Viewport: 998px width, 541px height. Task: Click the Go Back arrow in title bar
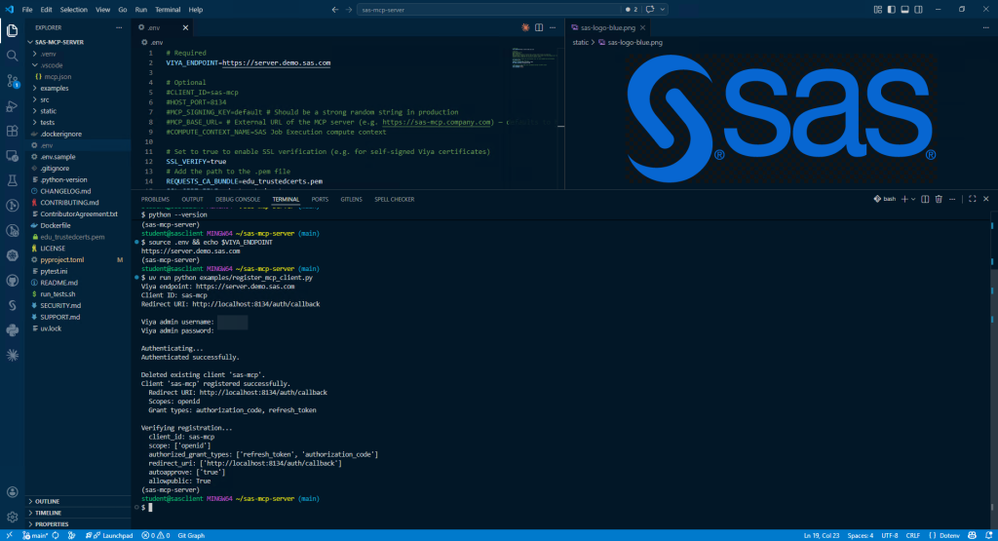[335, 10]
